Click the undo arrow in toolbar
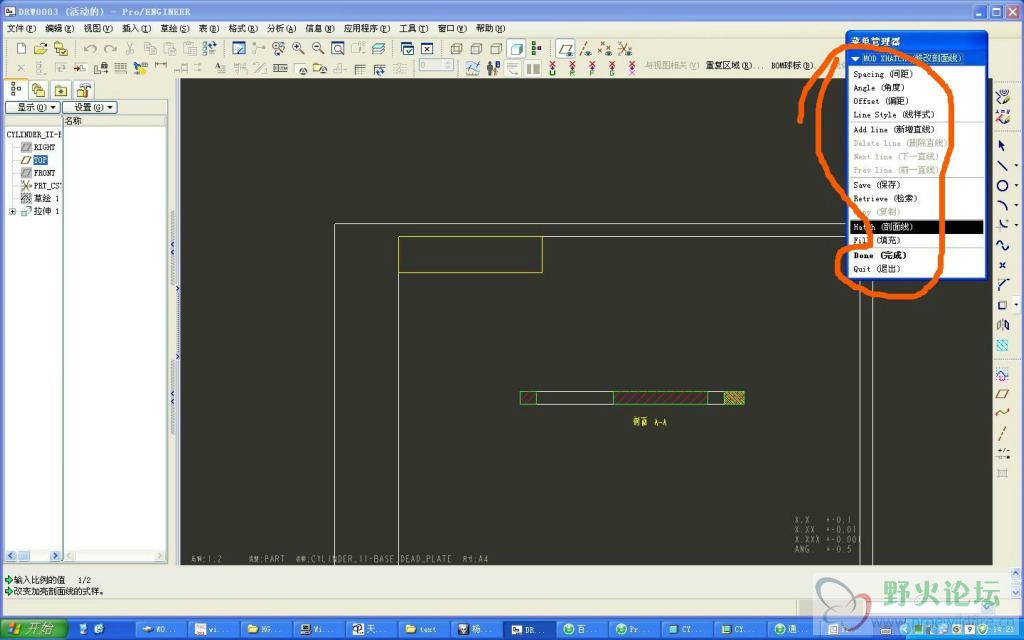The image size is (1024, 640). (90, 48)
